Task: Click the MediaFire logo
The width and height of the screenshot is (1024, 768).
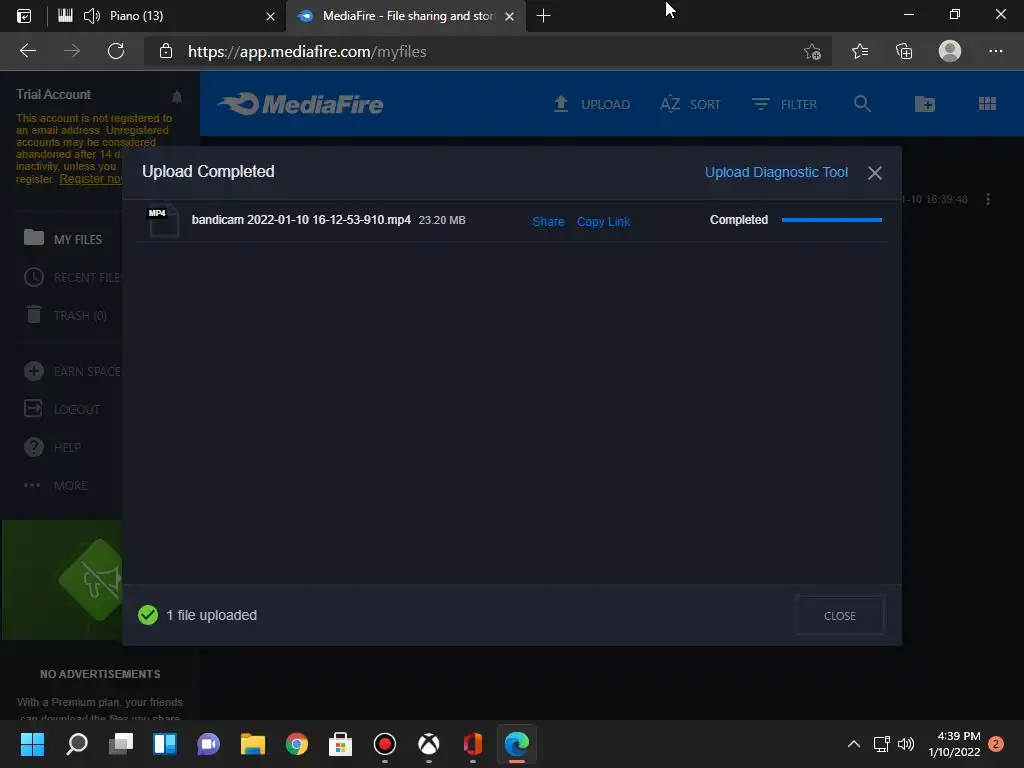Action: pyautogui.click(x=301, y=104)
